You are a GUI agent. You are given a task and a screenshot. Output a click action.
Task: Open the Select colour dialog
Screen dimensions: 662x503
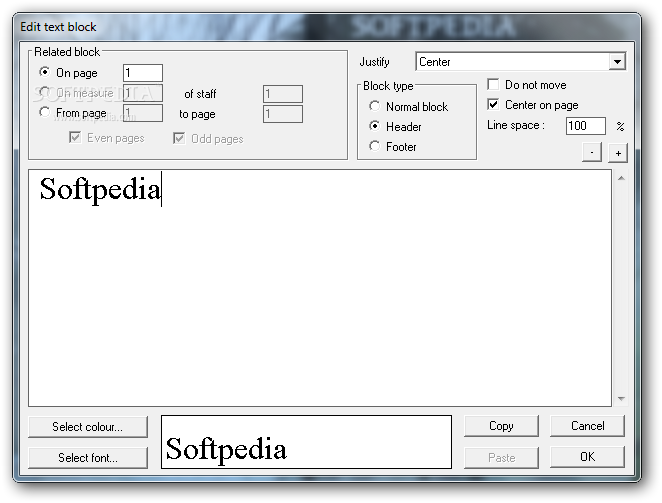(x=88, y=427)
